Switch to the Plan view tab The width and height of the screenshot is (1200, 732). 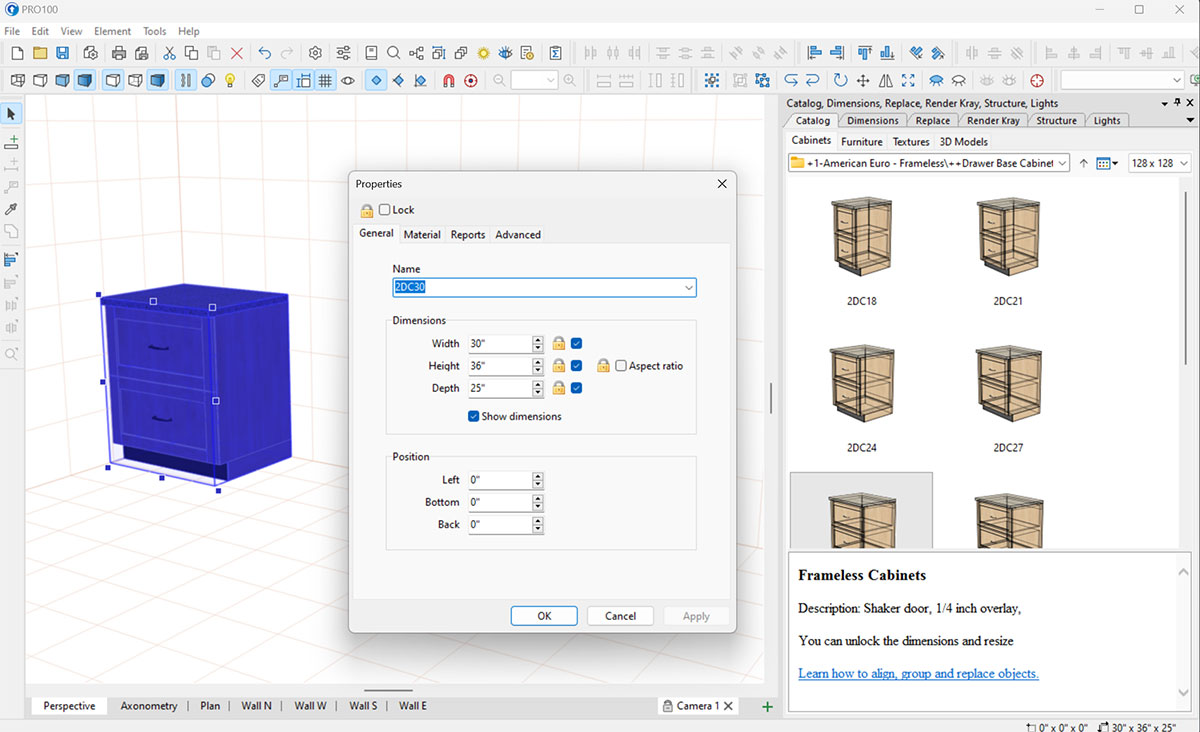[x=210, y=706]
